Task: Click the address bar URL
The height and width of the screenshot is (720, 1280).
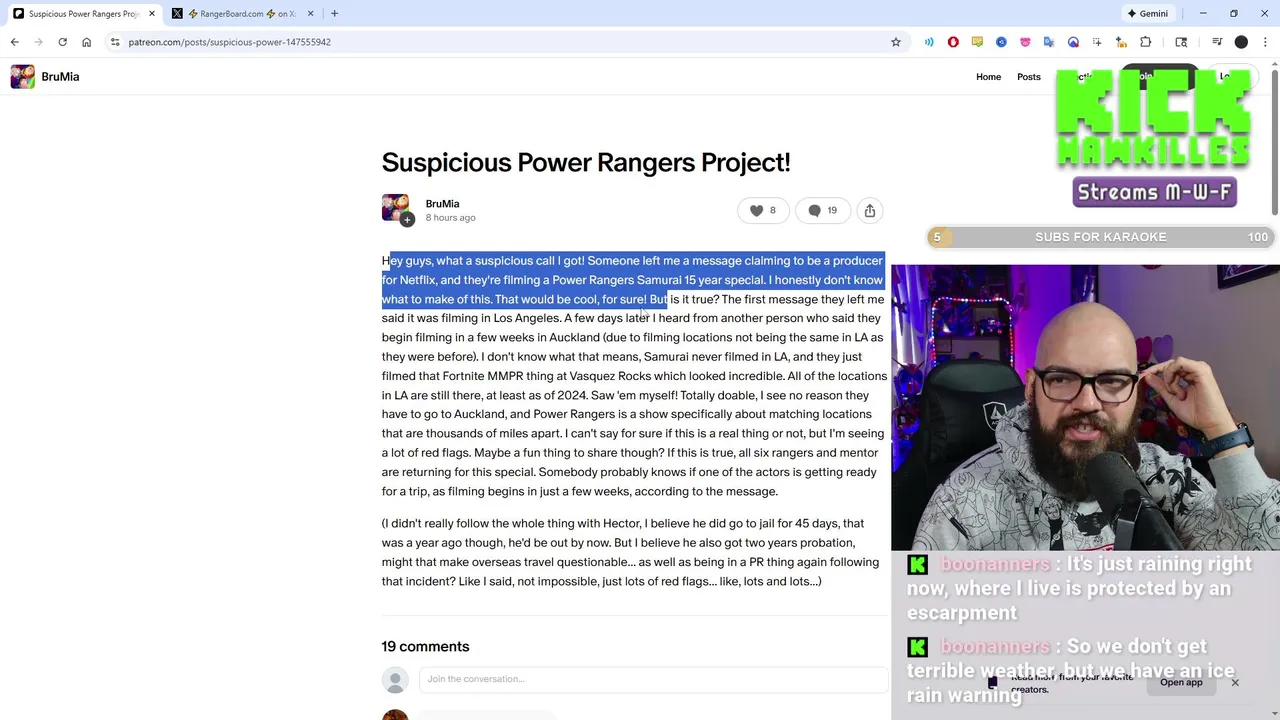Action: tap(230, 42)
